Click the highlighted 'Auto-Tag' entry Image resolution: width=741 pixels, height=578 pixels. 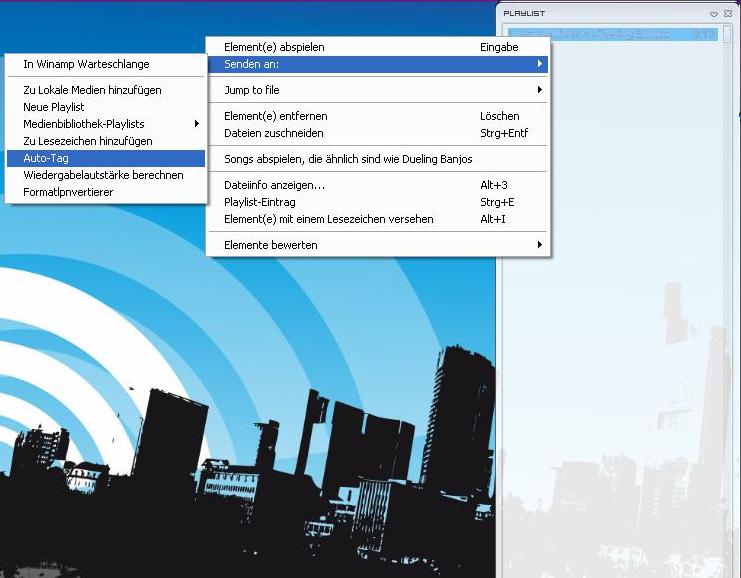point(106,158)
